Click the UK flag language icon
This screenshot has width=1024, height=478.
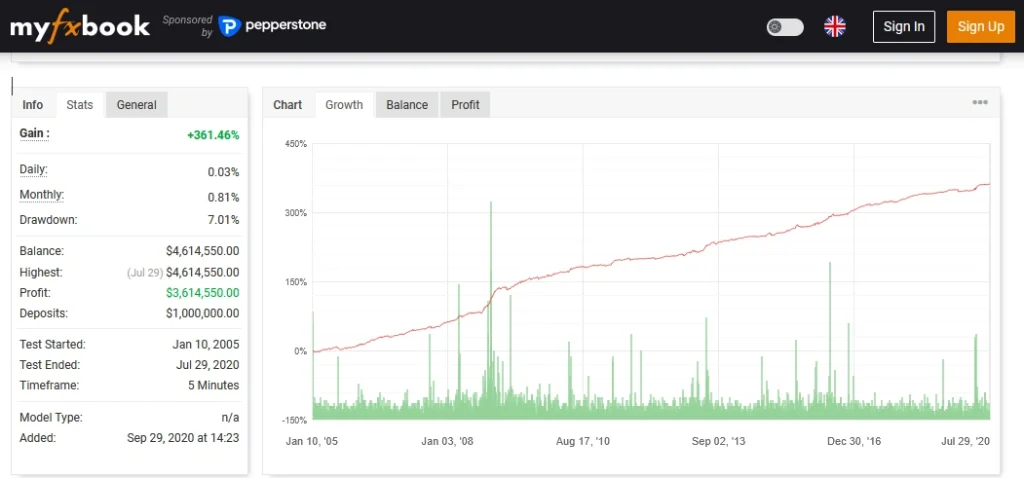834,27
